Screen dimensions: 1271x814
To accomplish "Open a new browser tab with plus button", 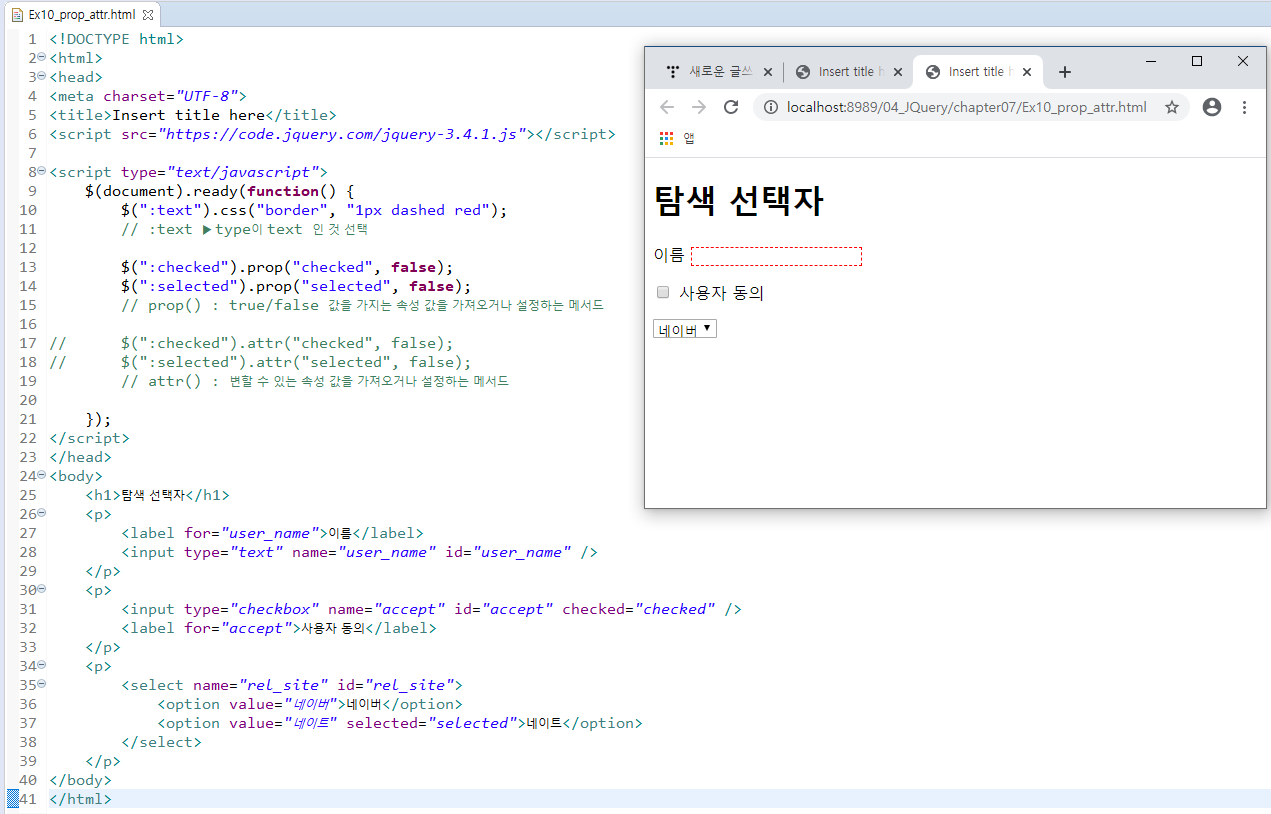I will (1065, 72).
